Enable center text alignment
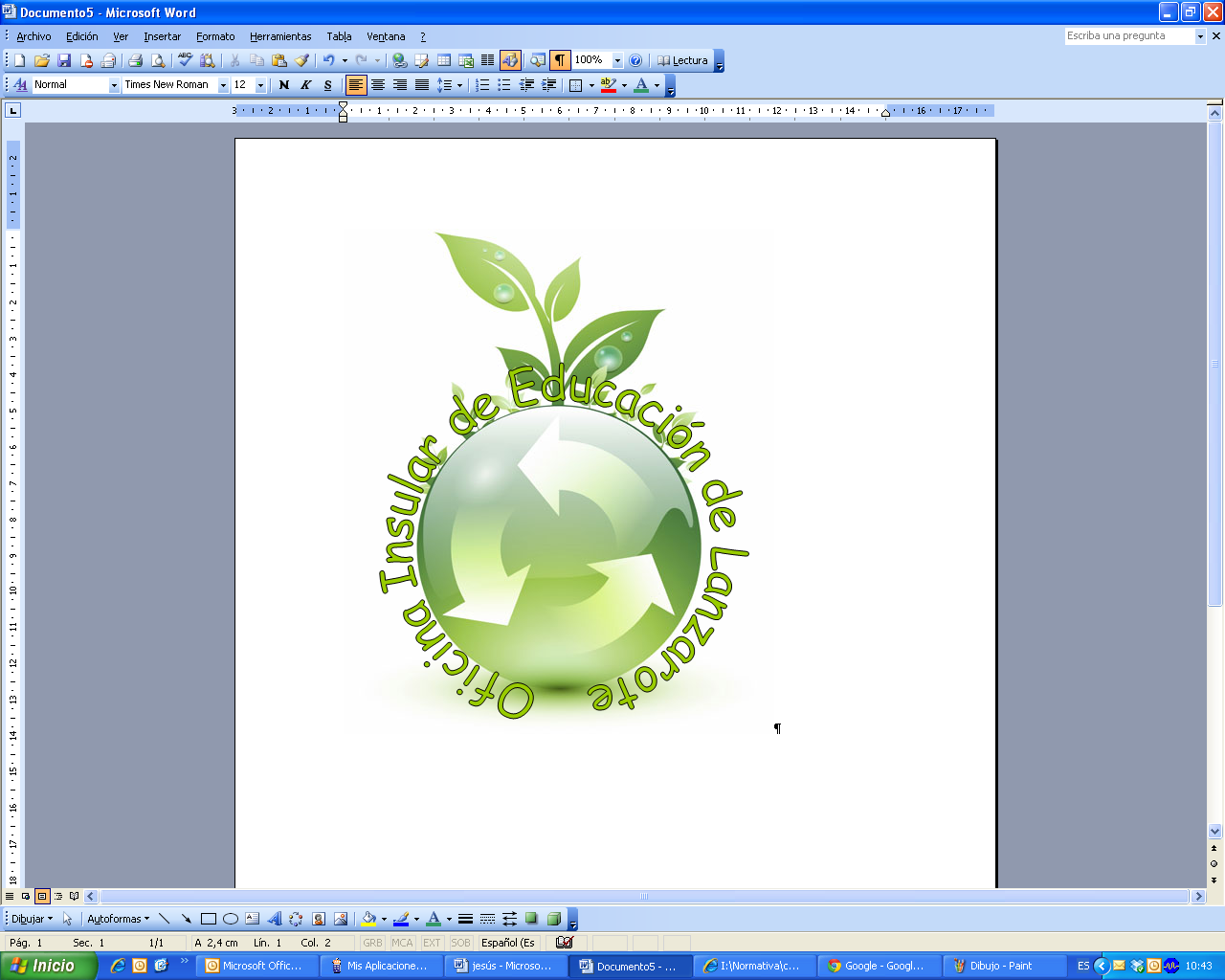Screen dimensions: 1225x980 coord(378,85)
